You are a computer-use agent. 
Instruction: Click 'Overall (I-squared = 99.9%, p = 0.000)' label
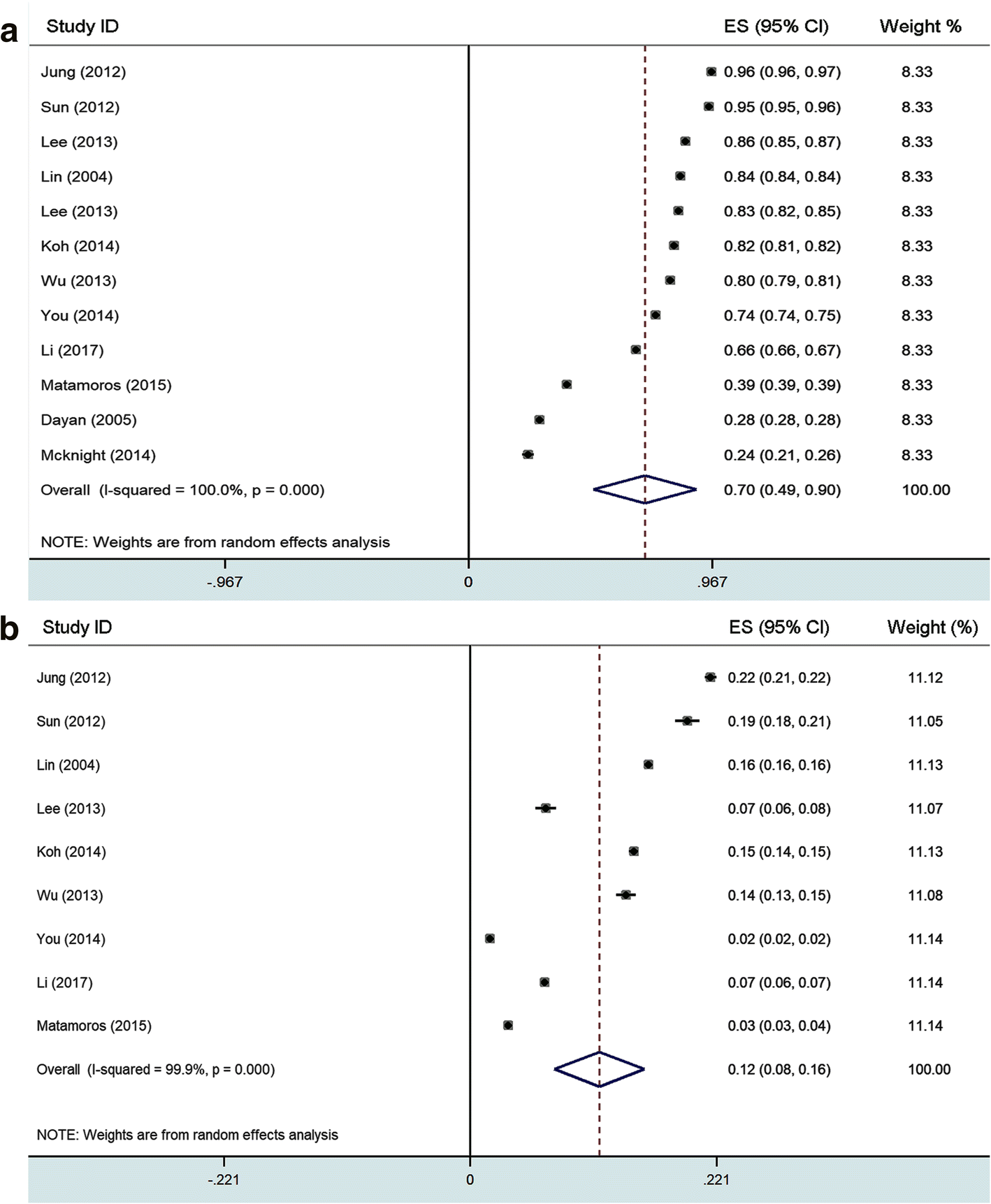click(156, 1069)
